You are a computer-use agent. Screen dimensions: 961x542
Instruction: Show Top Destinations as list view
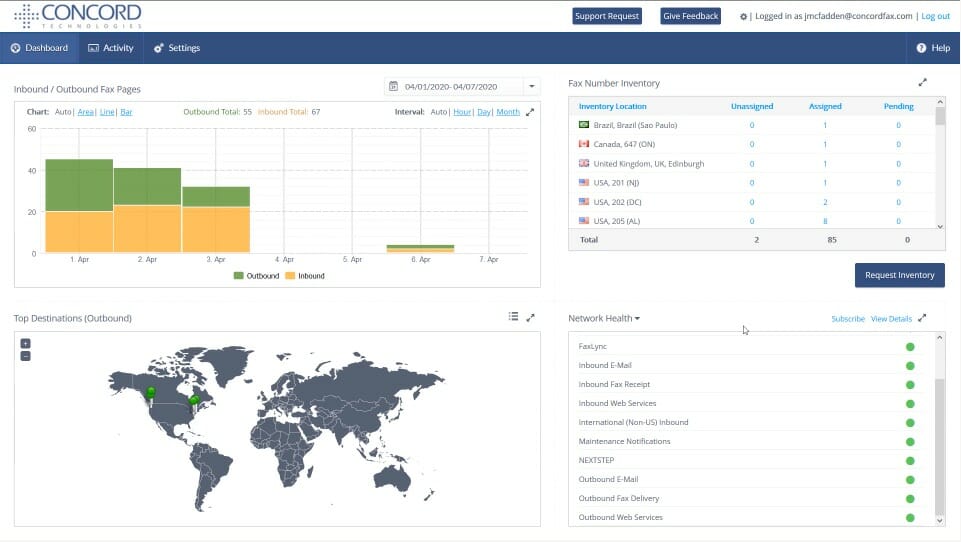coord(513,317)
